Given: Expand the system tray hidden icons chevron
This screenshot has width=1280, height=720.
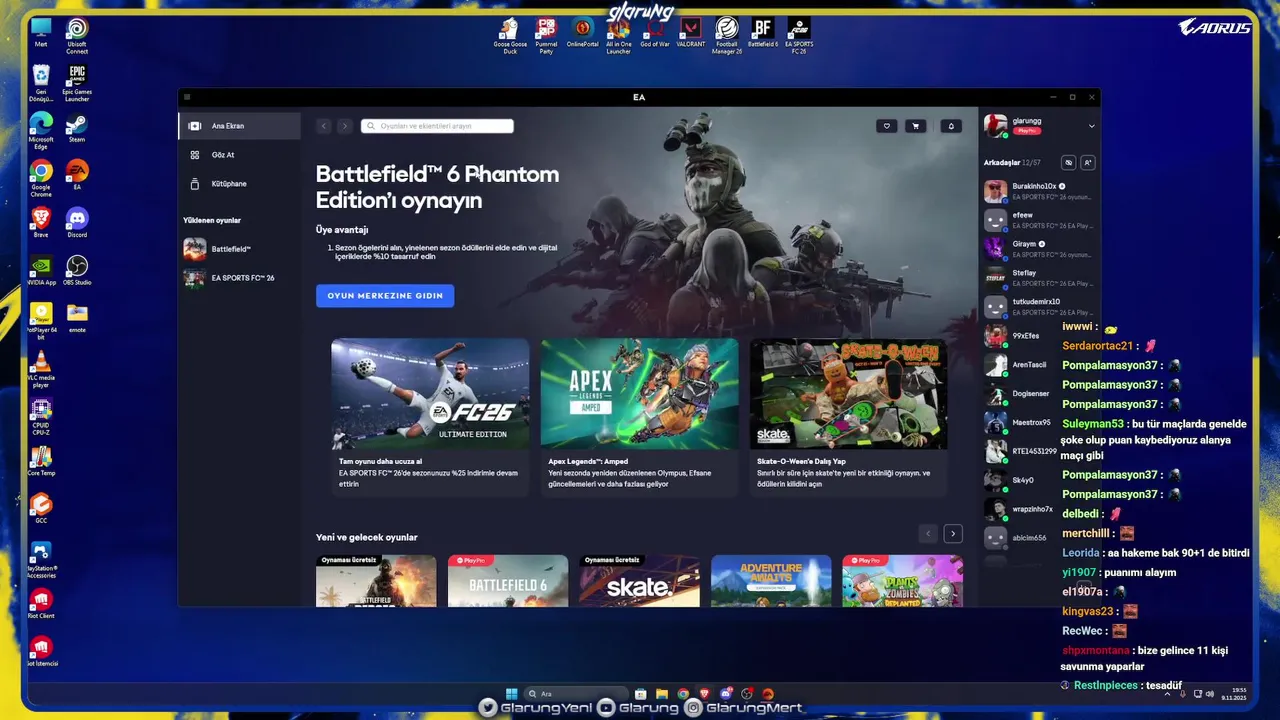Looking at the screenshot, I should tap(1167, 693).
